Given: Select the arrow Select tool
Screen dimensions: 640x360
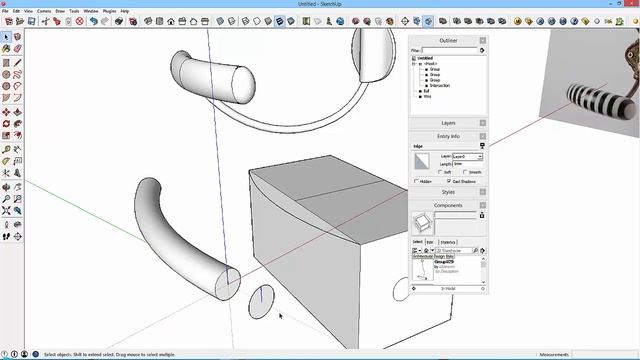Looking at the screenshot, I should (x=6, y=37).
